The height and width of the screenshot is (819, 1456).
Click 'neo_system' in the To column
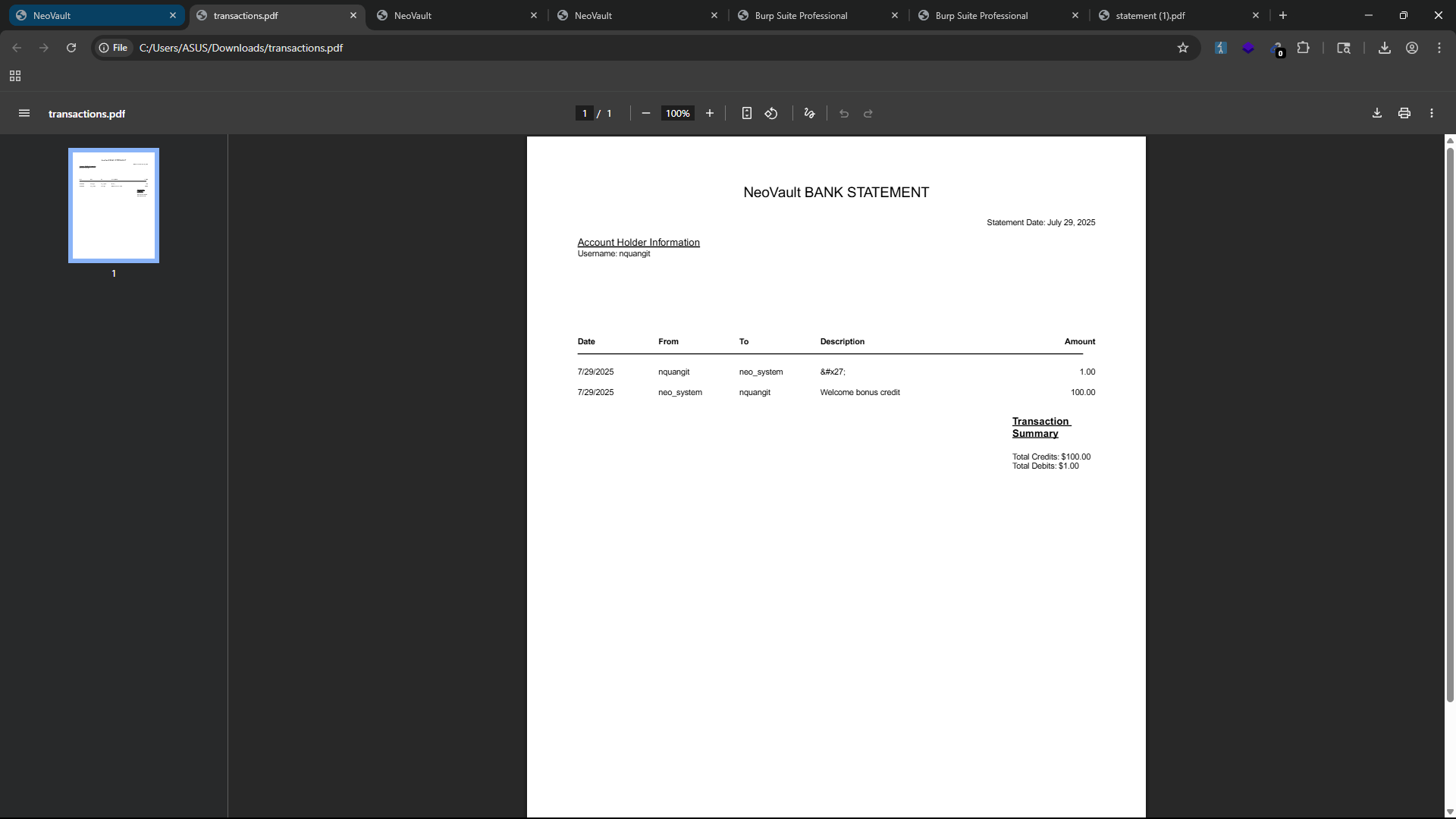click(761, 372)
